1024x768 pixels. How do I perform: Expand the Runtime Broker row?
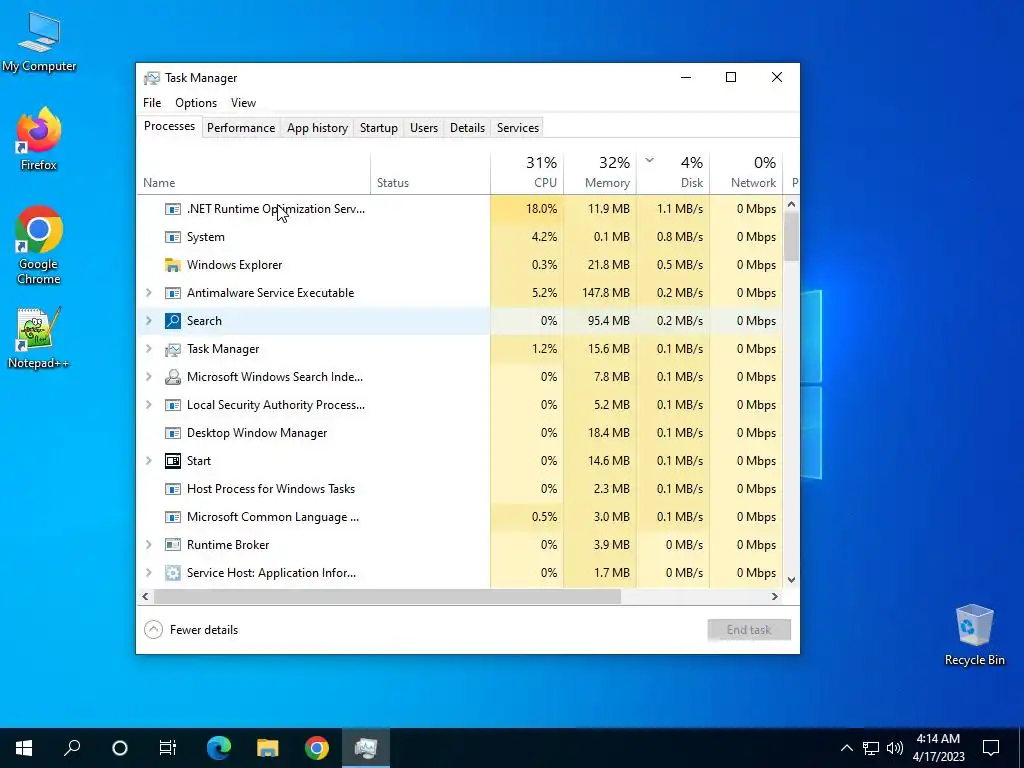pyautogui.click(x=149, y=545)
